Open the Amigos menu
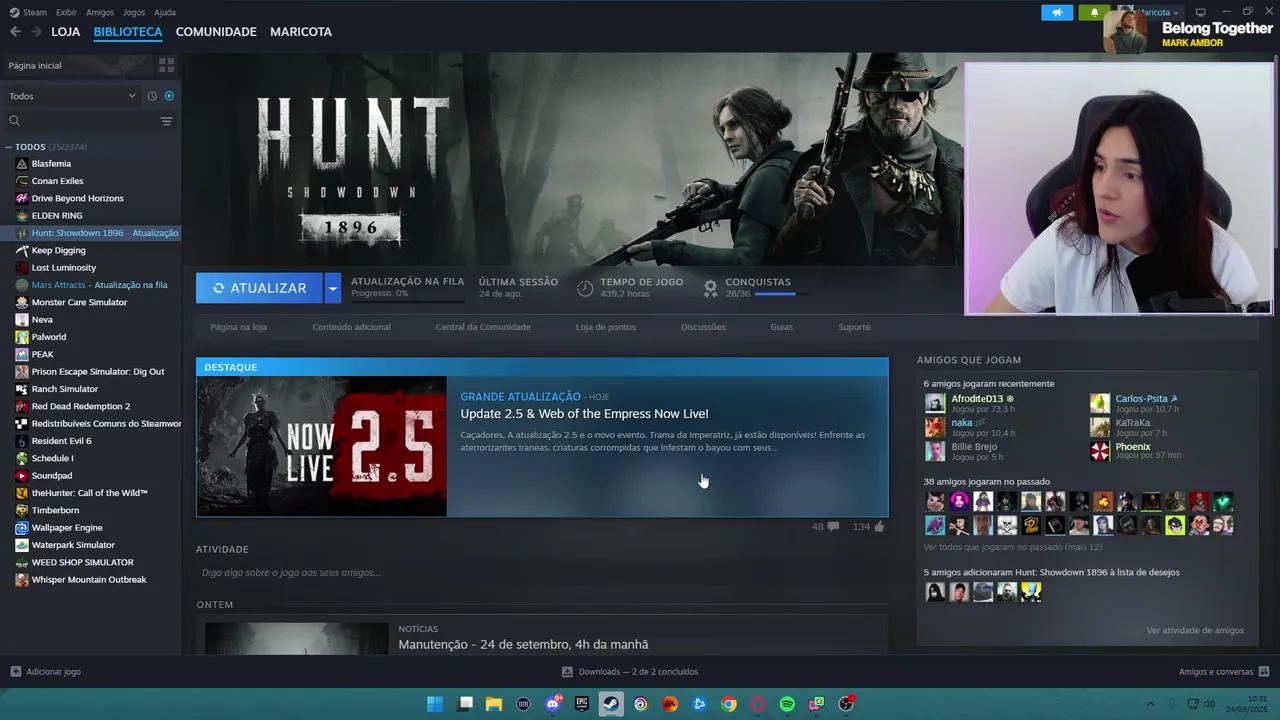The image size is (1280, 720). tap(100, 12)
